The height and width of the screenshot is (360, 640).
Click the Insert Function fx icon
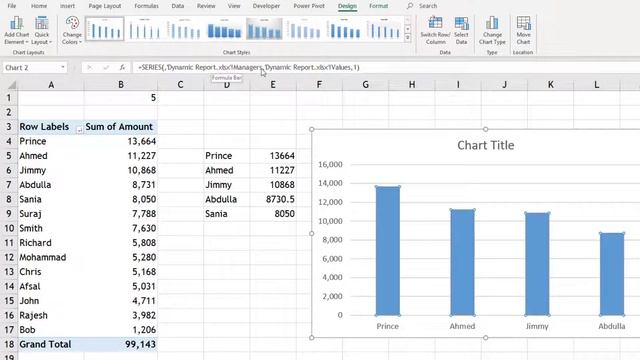point(122,67)
